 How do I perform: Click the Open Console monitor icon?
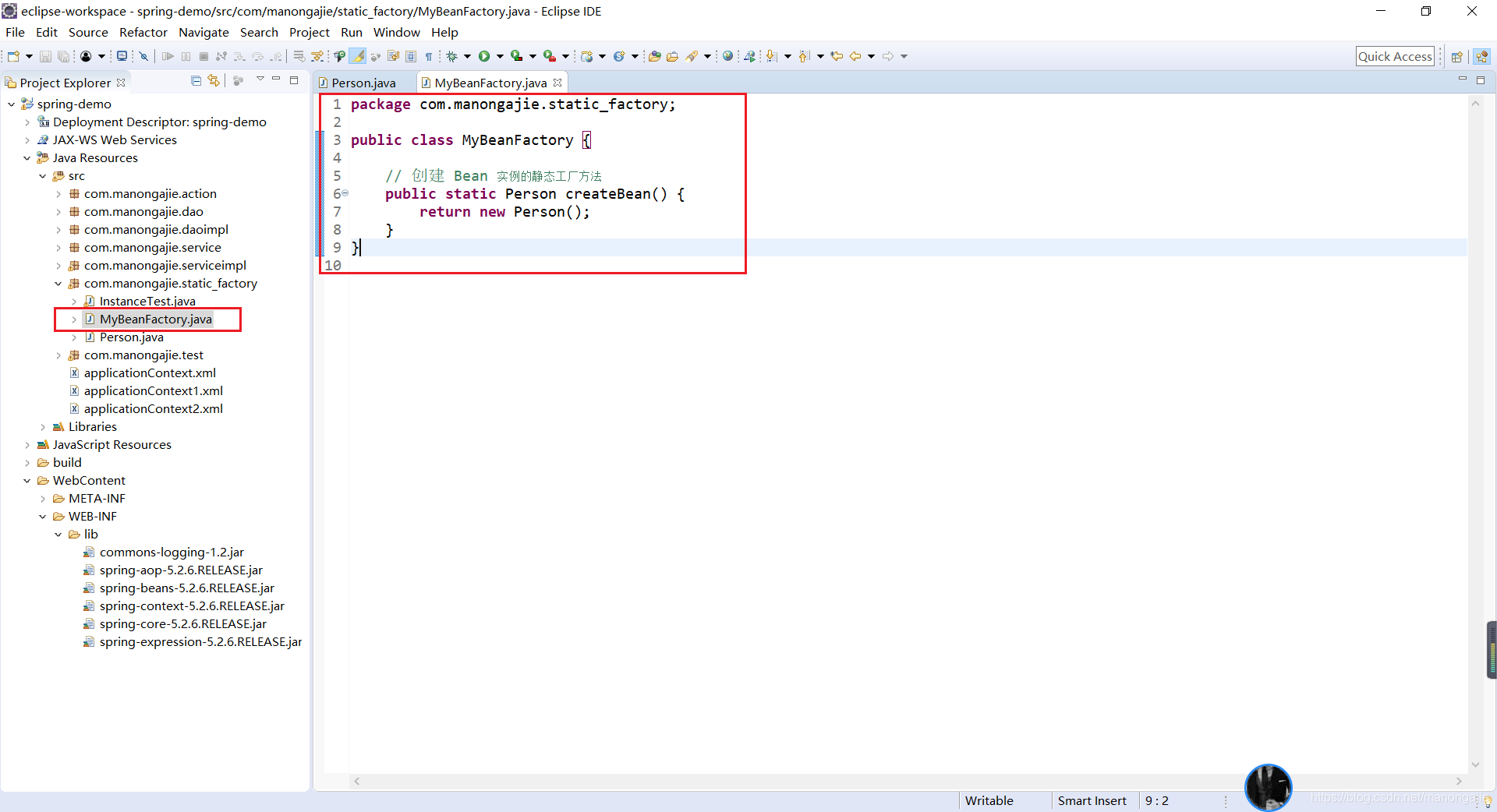122,56
